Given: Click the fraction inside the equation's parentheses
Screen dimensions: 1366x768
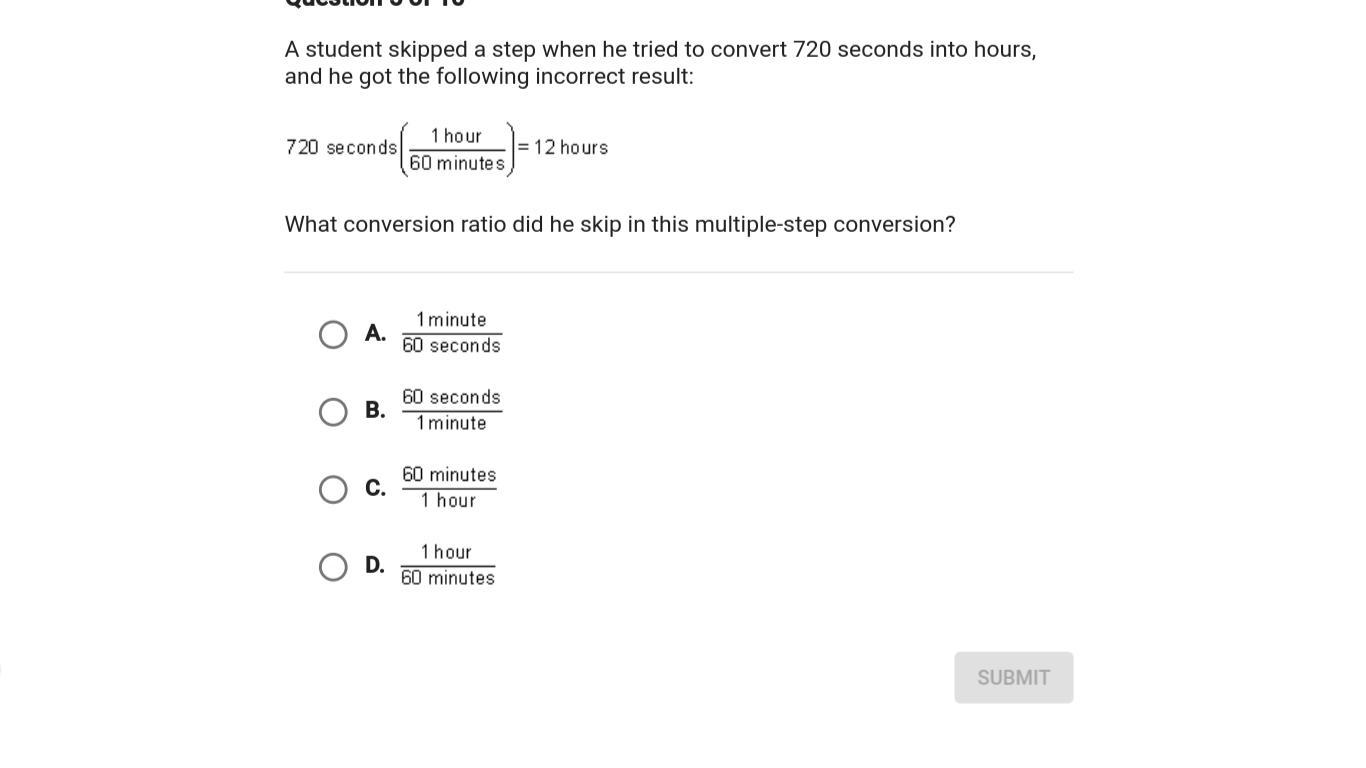Looking at the screenshot, I should (457, 150).
